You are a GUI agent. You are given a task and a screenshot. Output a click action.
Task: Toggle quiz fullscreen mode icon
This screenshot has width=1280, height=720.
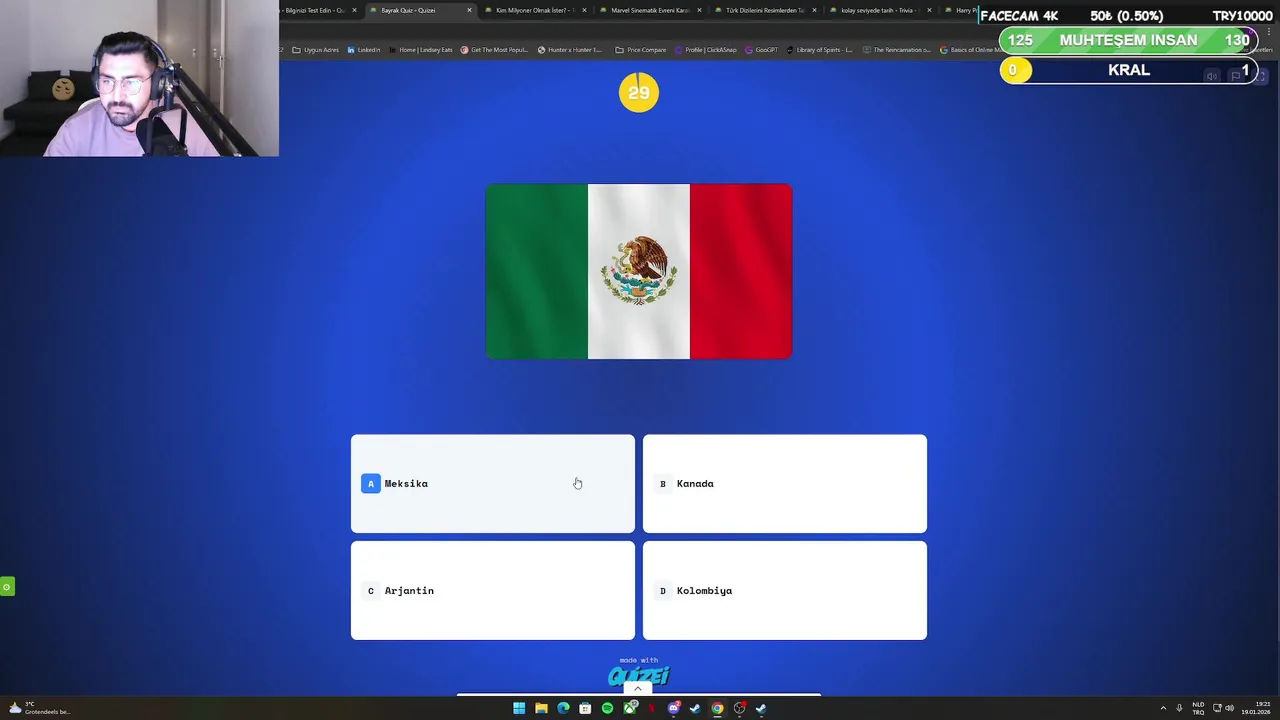pos(1261,76)
